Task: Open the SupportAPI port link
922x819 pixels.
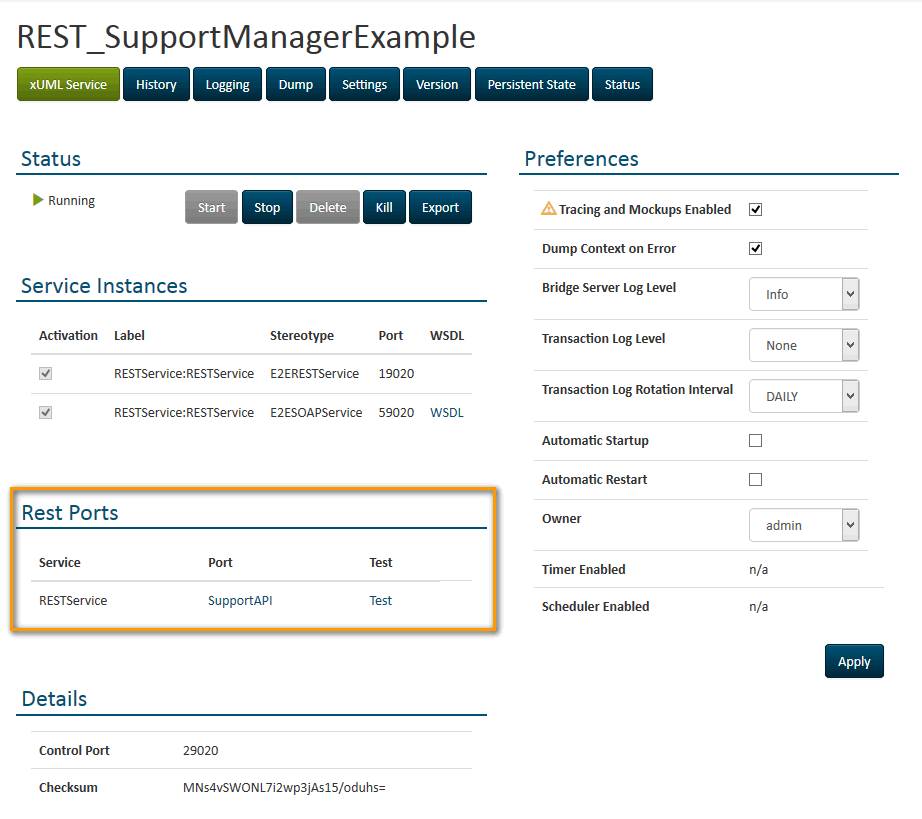Action: (240, 601)
